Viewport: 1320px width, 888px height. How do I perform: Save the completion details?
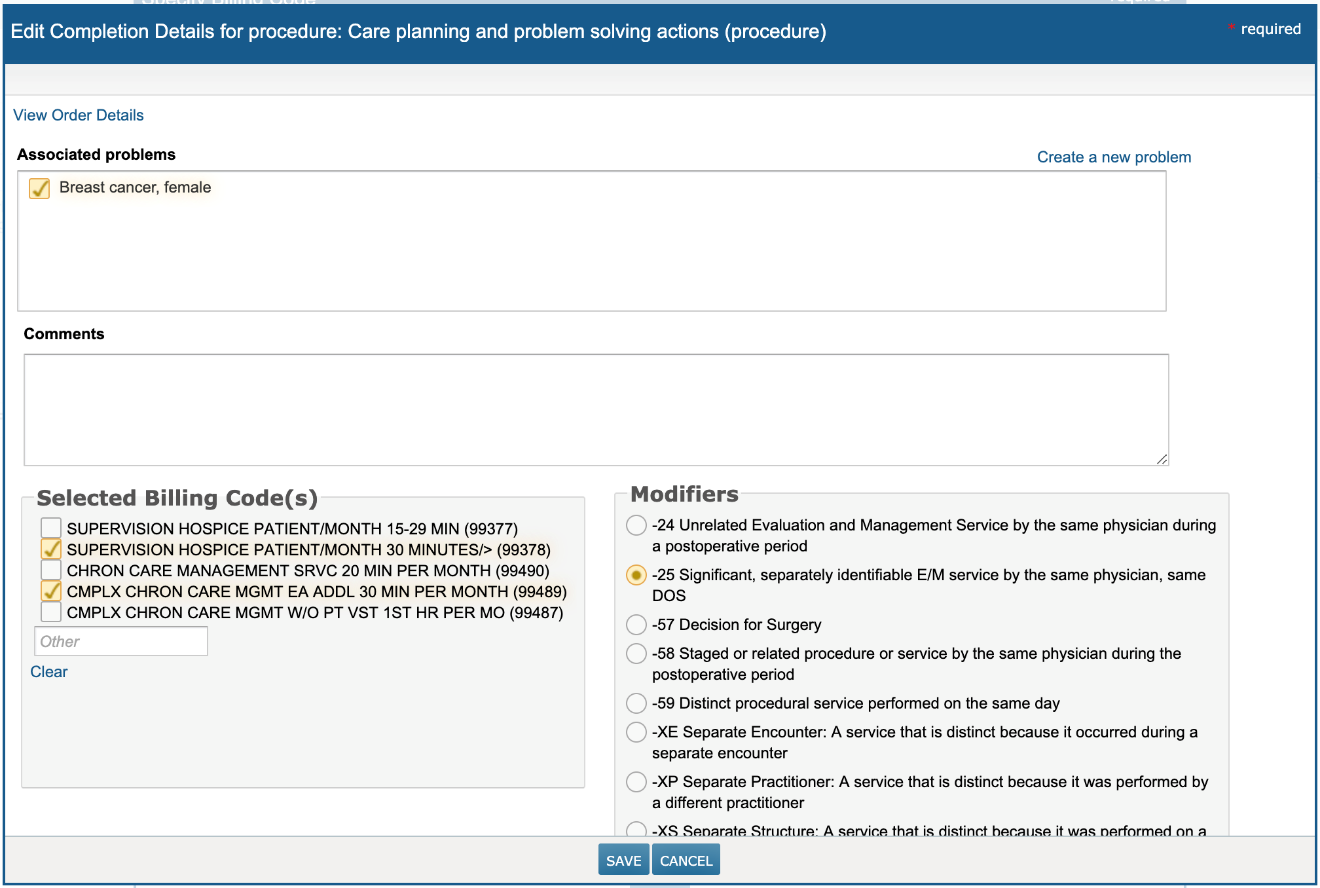(623, 861)
